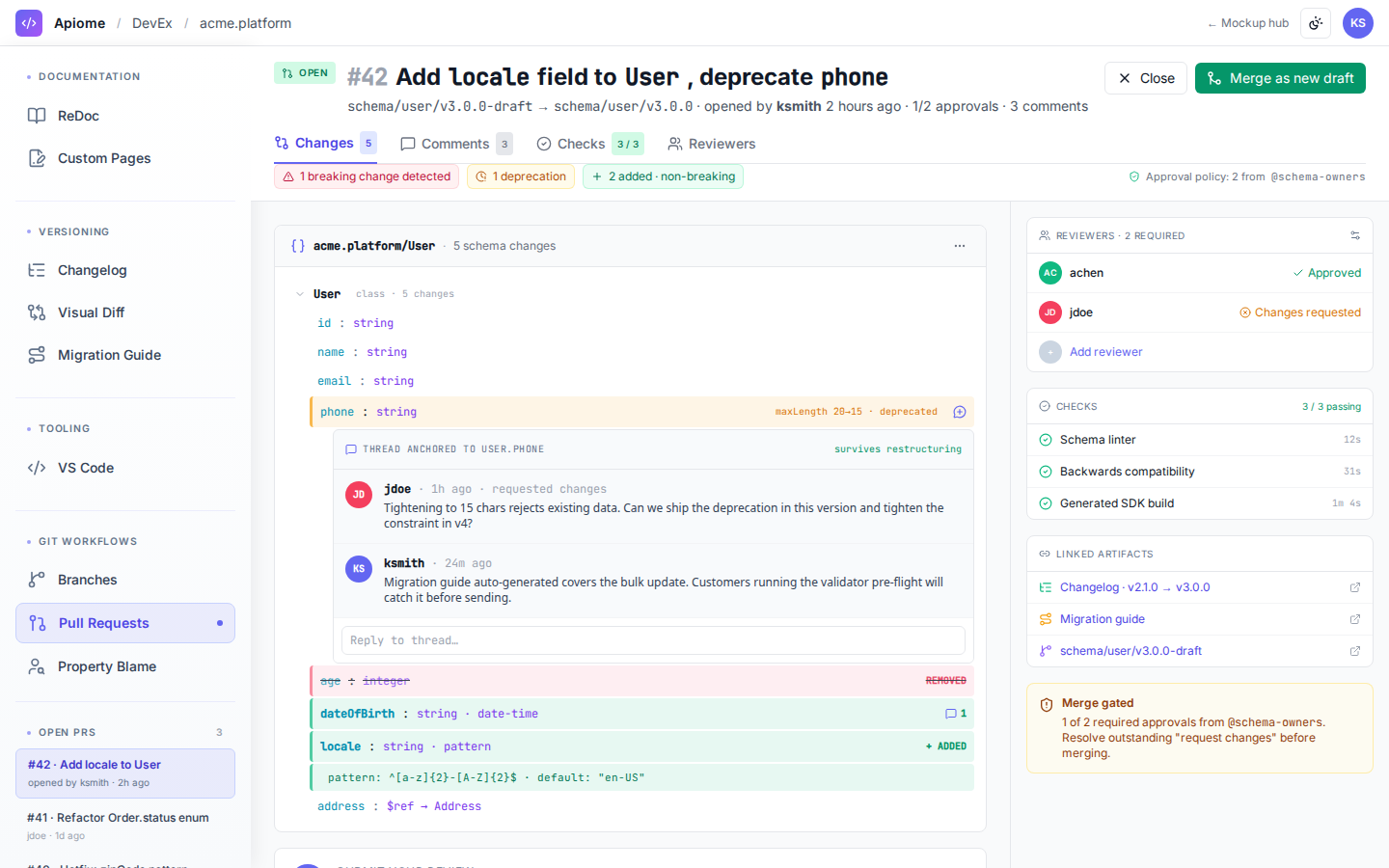Click the reviewers settings icon
Image resolution: width=1389 pixels, height=868 pixels.
click(1355, 235)
